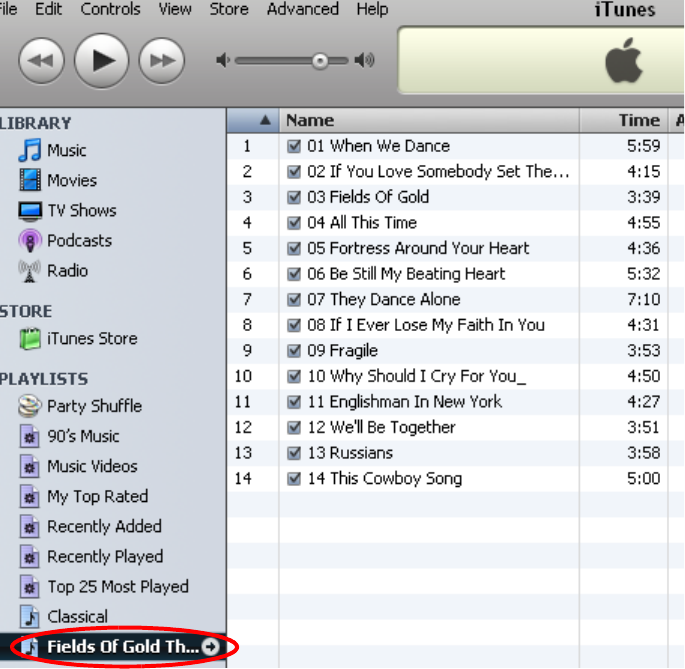
Task: Uncheck 05 Fortress Around Your Heart checkbox
Action: [x=294, y=248]
